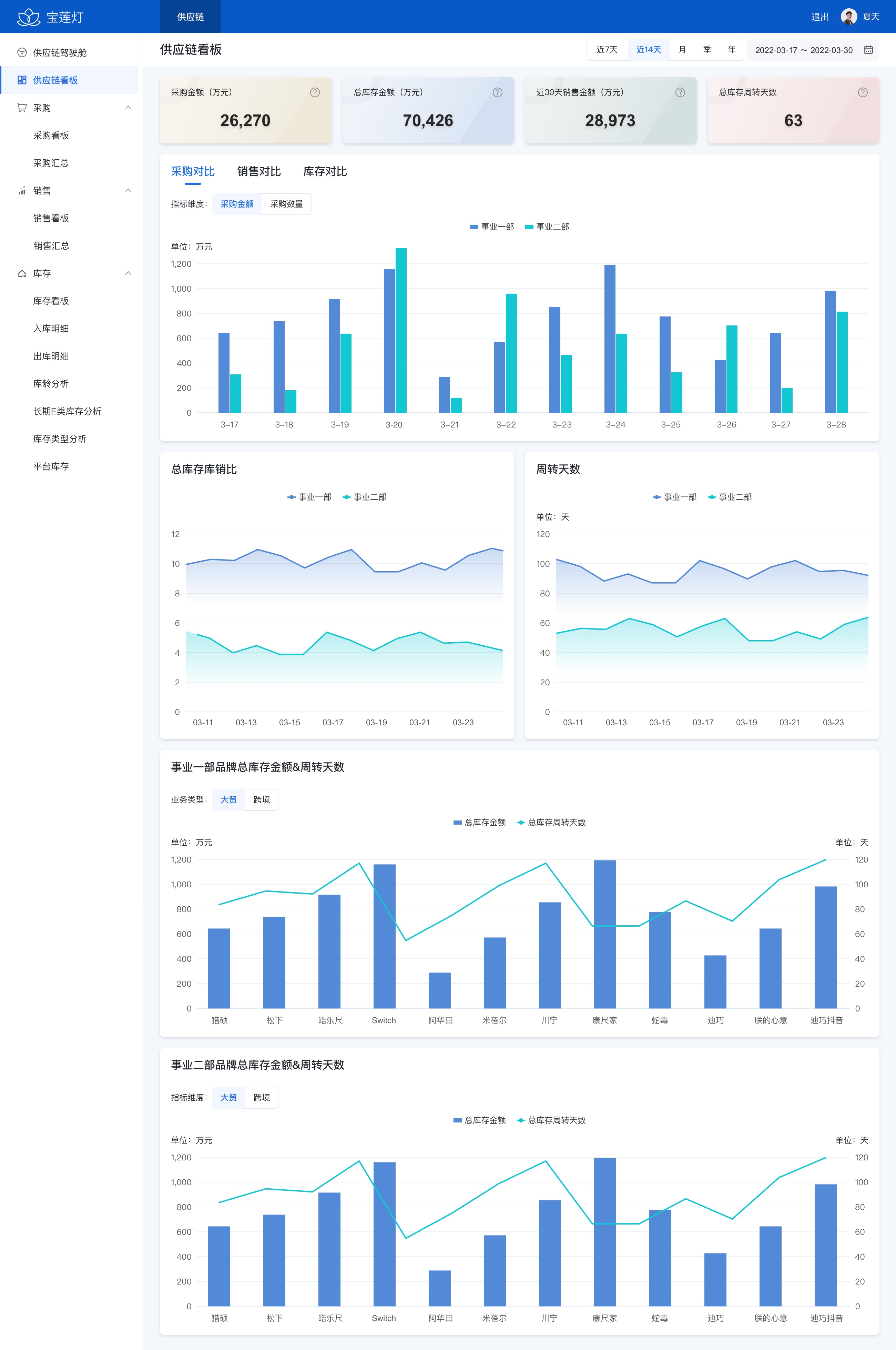
Task: Open the 供应链 top navigation tab
Action: [190, 17]
